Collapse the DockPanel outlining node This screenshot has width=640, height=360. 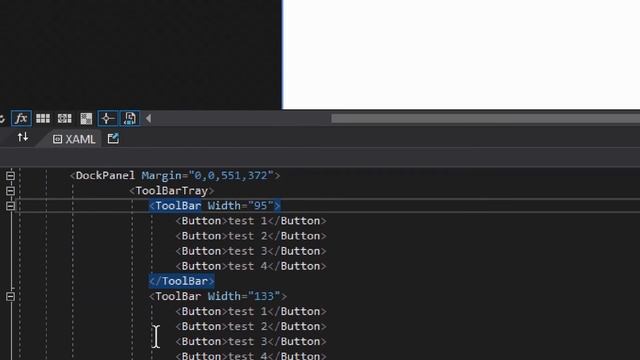click(11, 176)
